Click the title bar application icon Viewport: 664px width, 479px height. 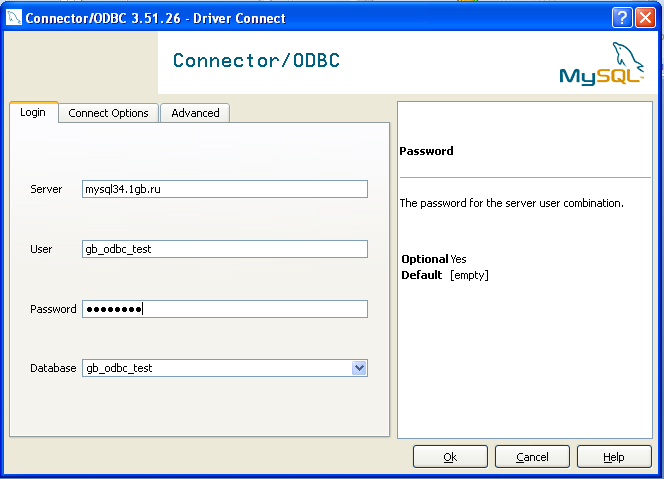(x=14, y=18)
